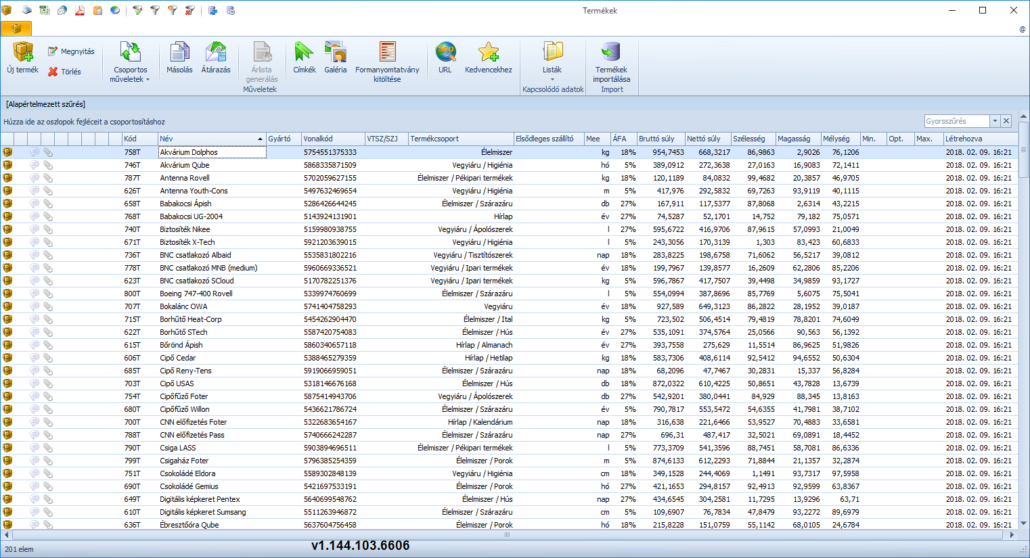Select the Digitális képkeret Pentex row
The width and height of the screenshot is (1030, 558).
point(510,499)
